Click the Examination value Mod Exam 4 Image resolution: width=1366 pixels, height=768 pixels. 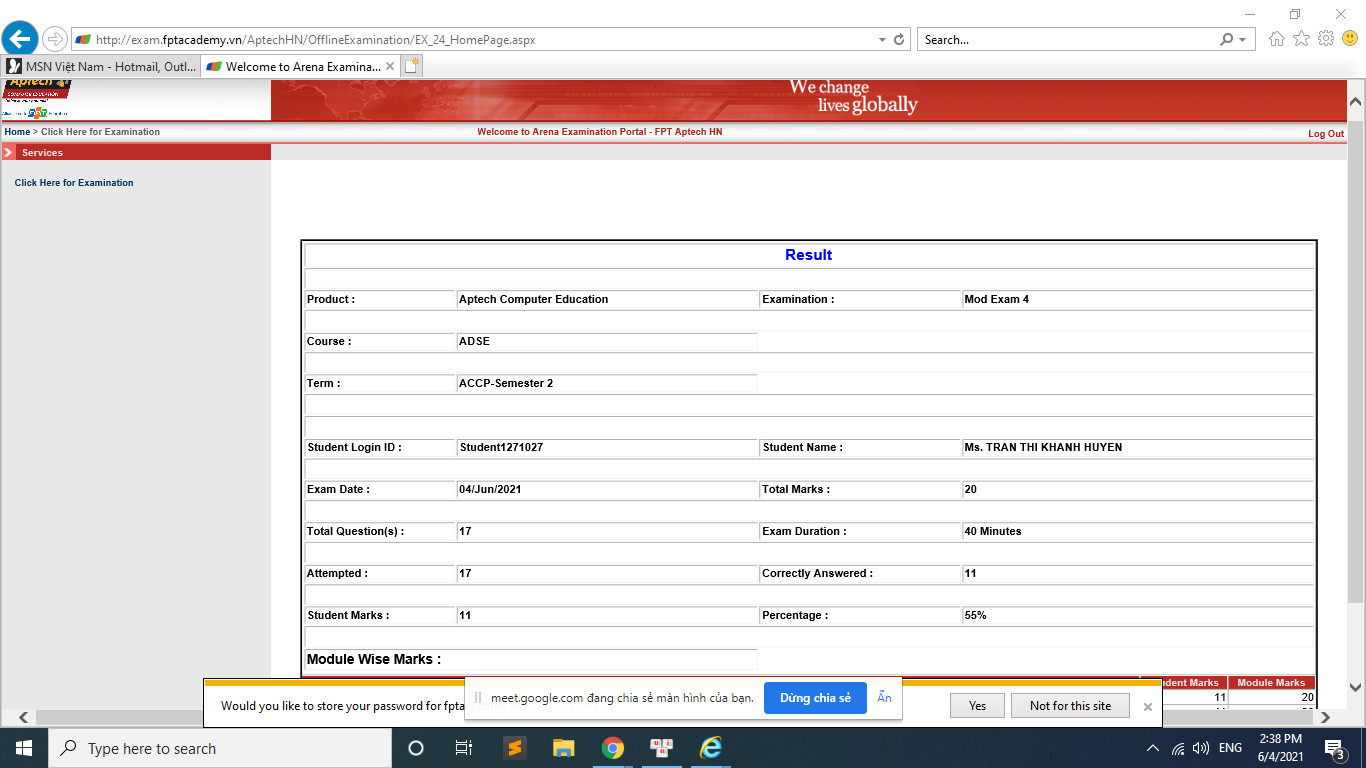996,299
